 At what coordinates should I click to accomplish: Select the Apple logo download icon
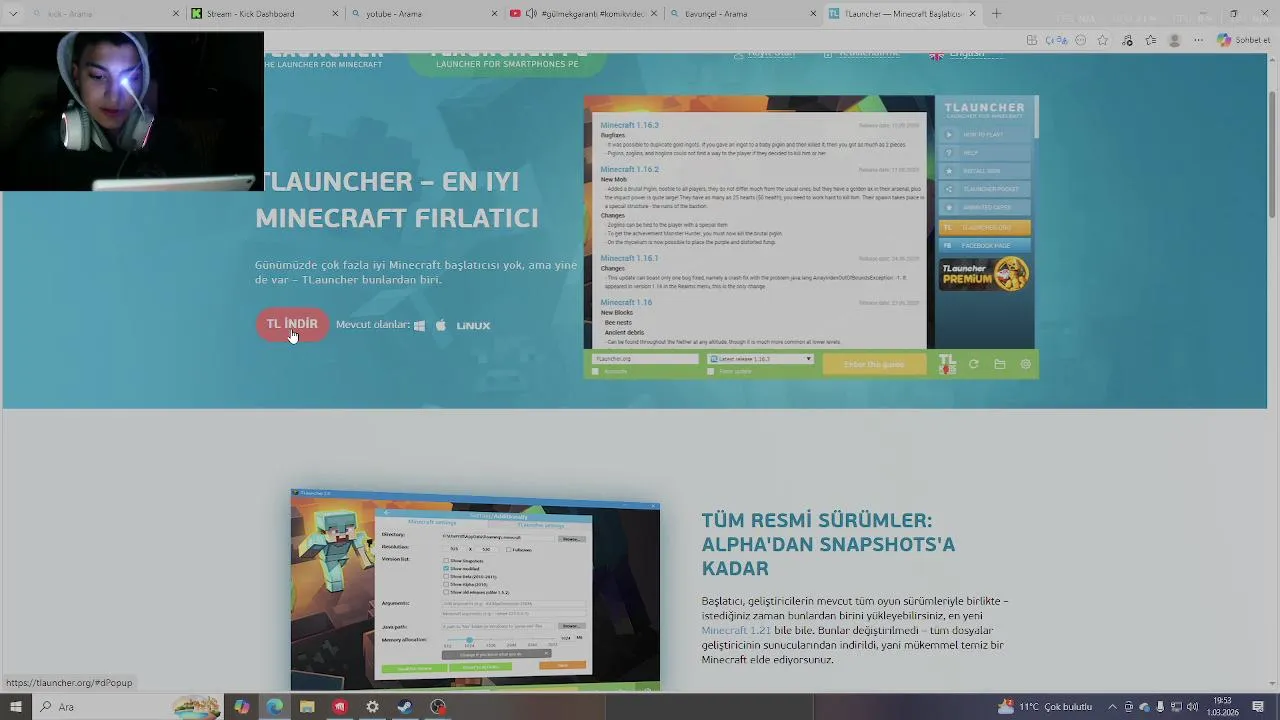coord(441,325)
